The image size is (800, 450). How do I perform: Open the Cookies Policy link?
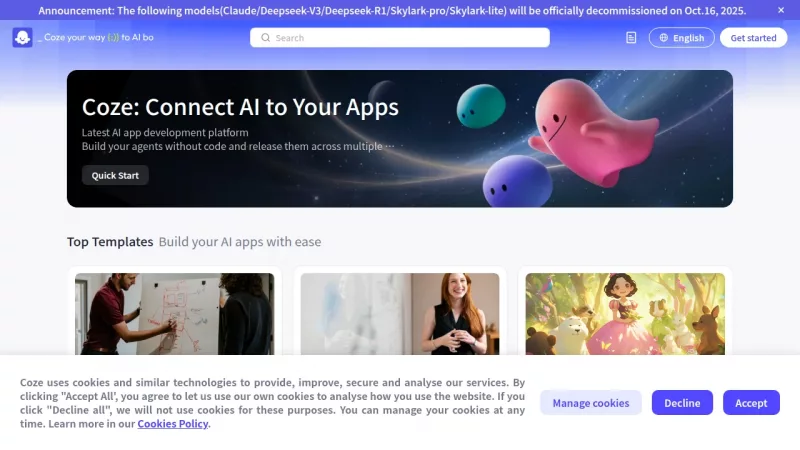(172, 423)
